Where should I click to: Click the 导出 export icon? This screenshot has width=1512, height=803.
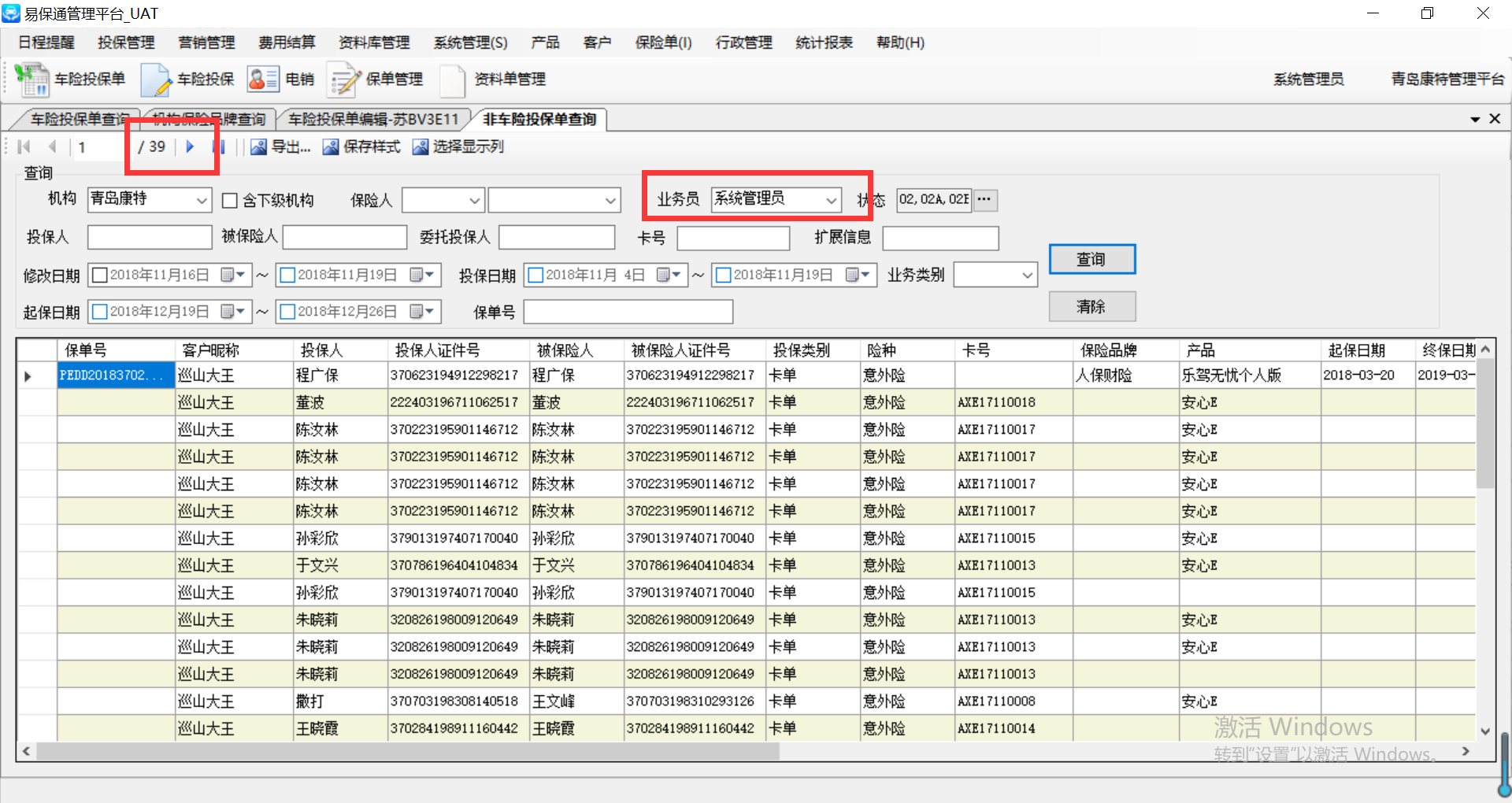click(x=258, y=147)
